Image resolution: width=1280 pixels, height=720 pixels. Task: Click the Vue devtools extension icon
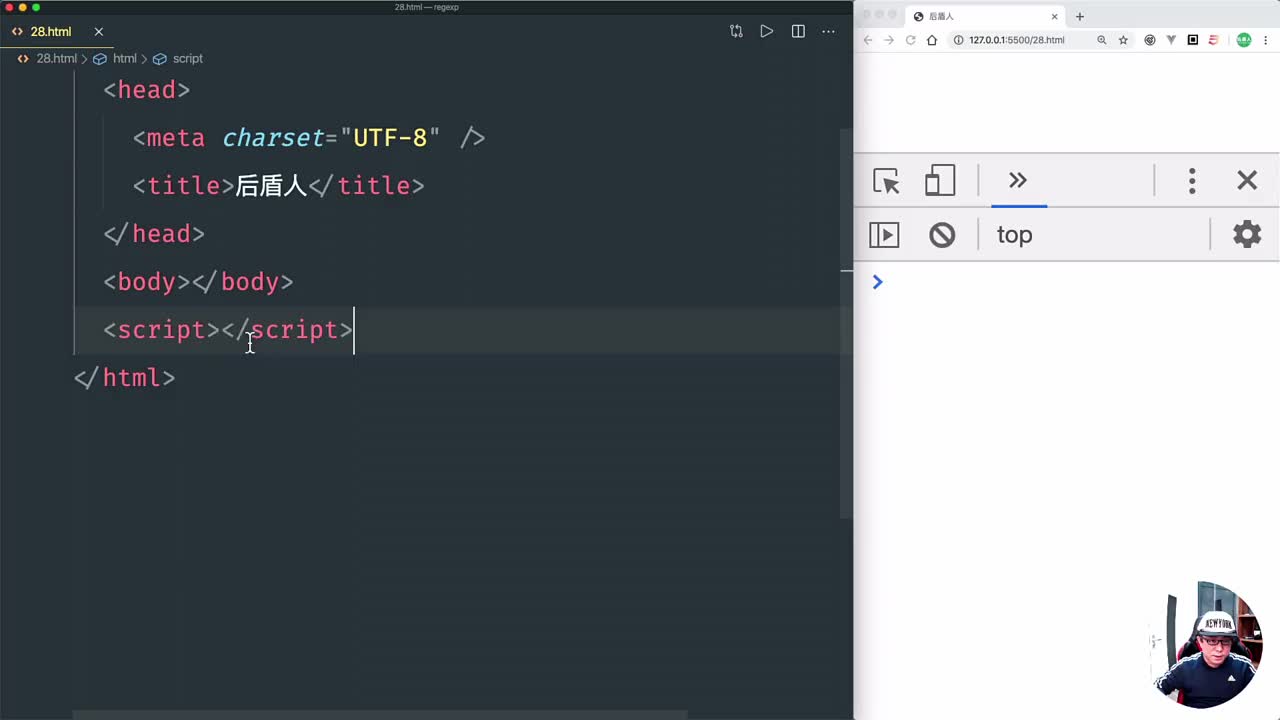pyautogui.click(x=1171, y=40)
